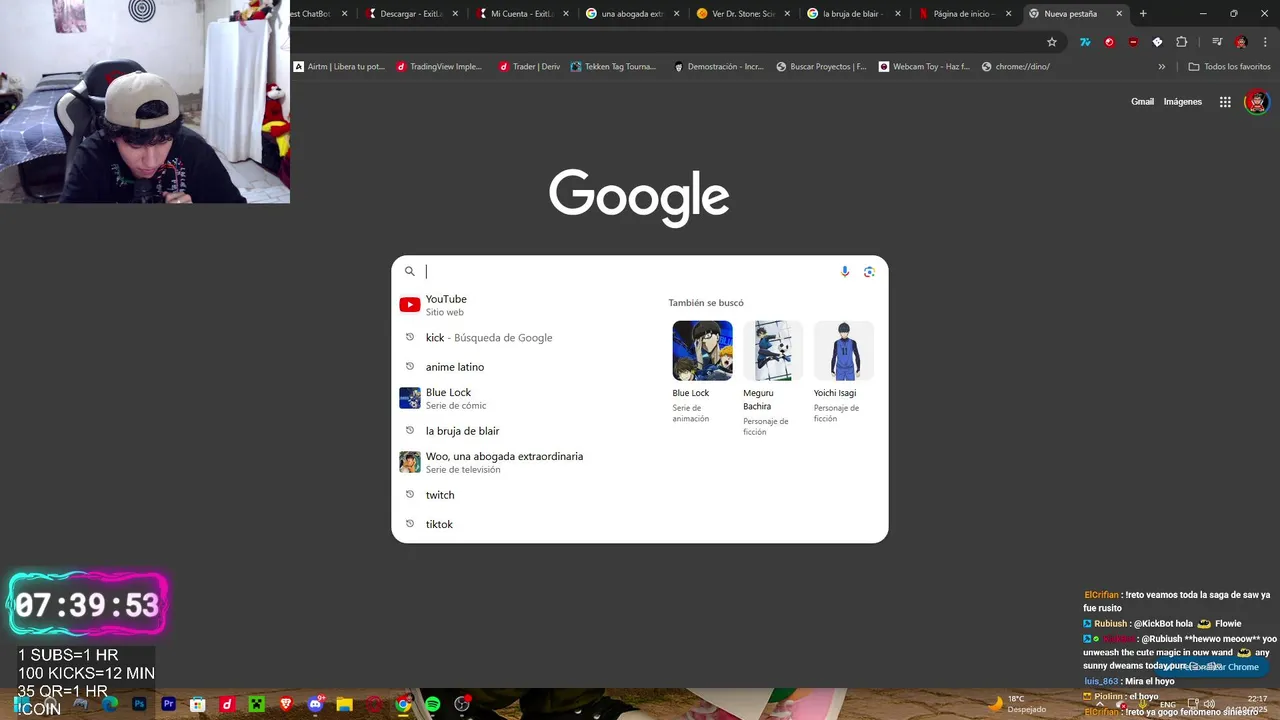Open OBS Studio from the taskbar

click(462, 704)
